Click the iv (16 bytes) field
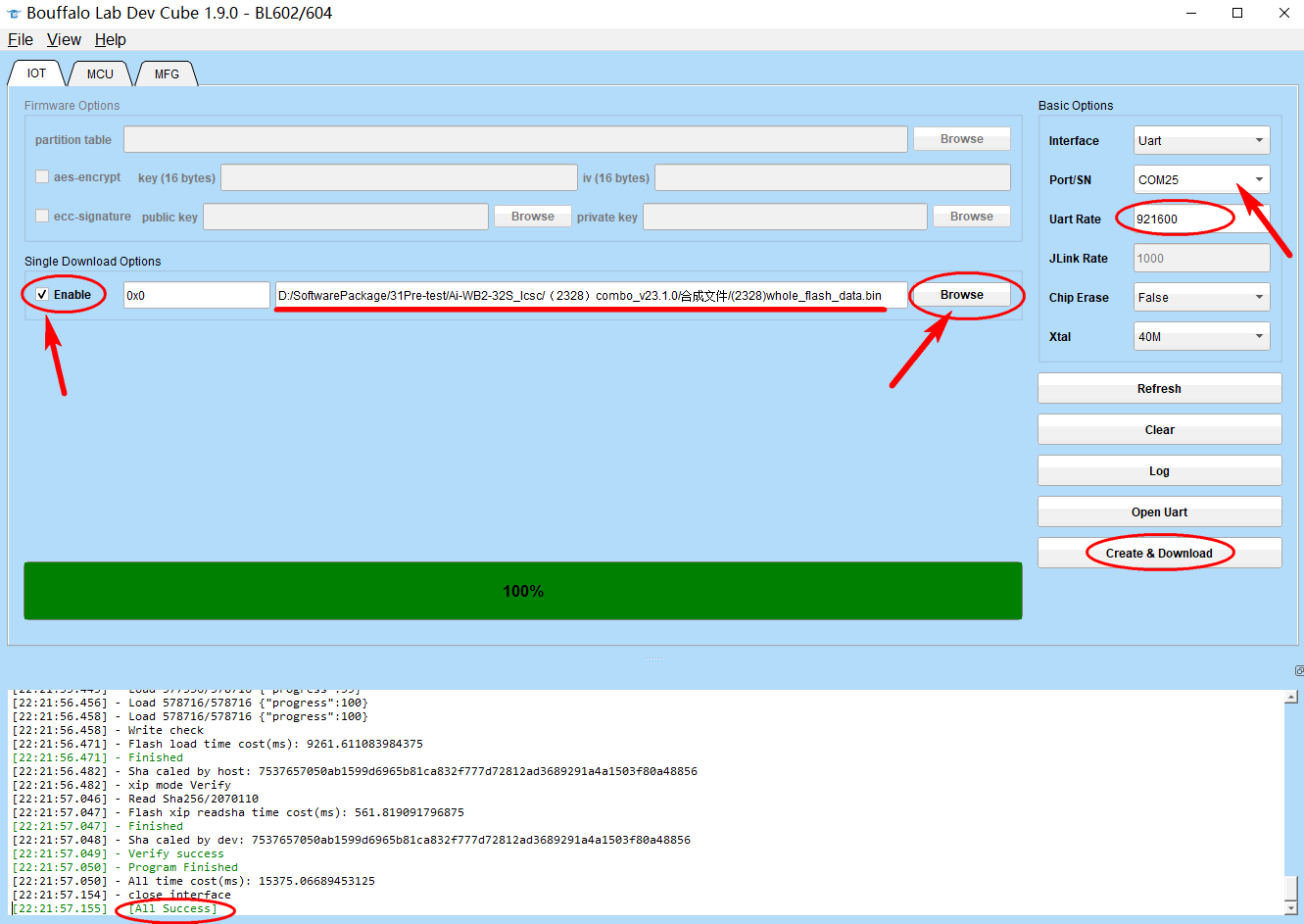 (832, 177)
